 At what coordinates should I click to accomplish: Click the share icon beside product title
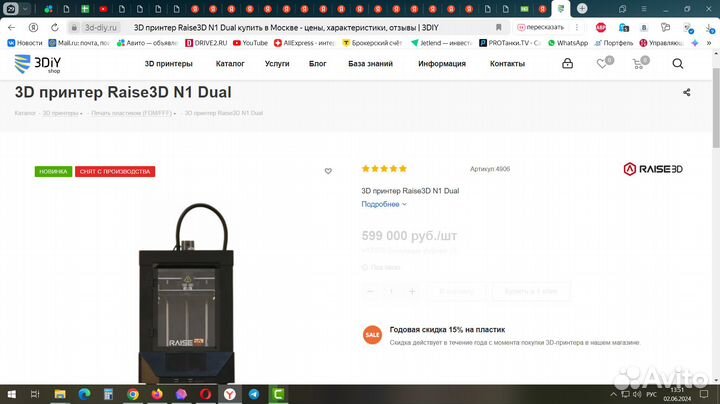(x=686, y=92)
